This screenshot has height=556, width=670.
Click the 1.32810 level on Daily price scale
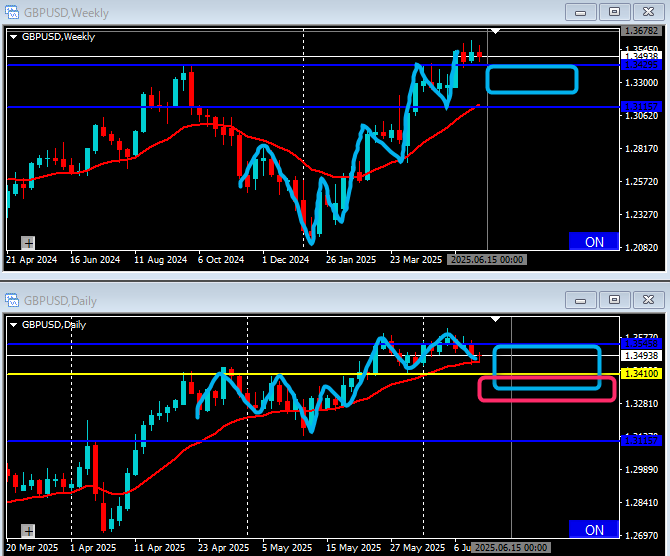[641, 404]
